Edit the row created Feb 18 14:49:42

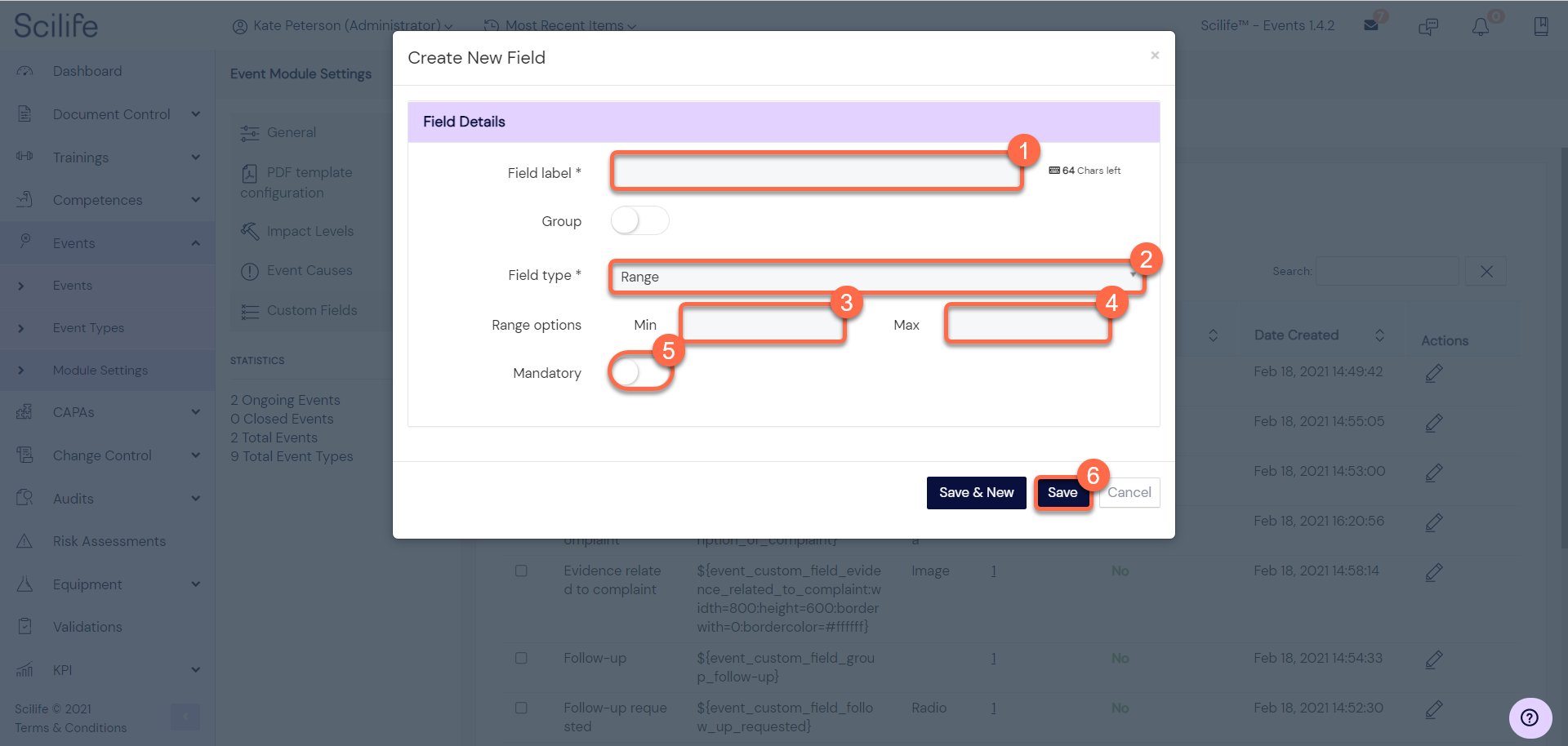[1434, 373]
